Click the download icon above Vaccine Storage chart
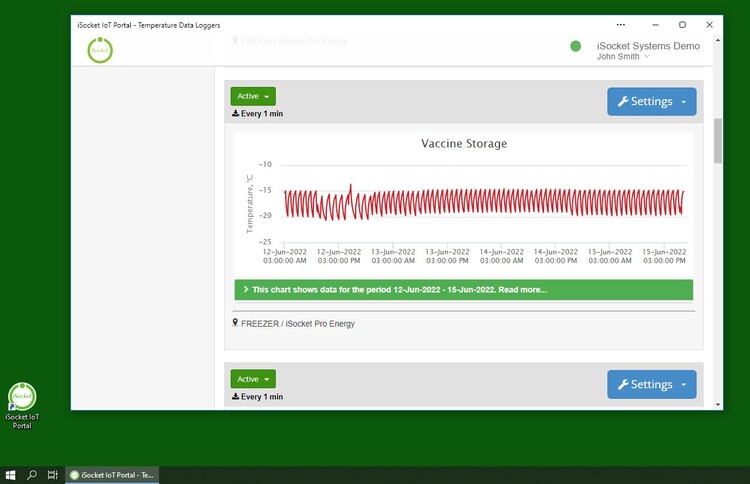Viewport: 750px width, 484px height. coord(235,113)
